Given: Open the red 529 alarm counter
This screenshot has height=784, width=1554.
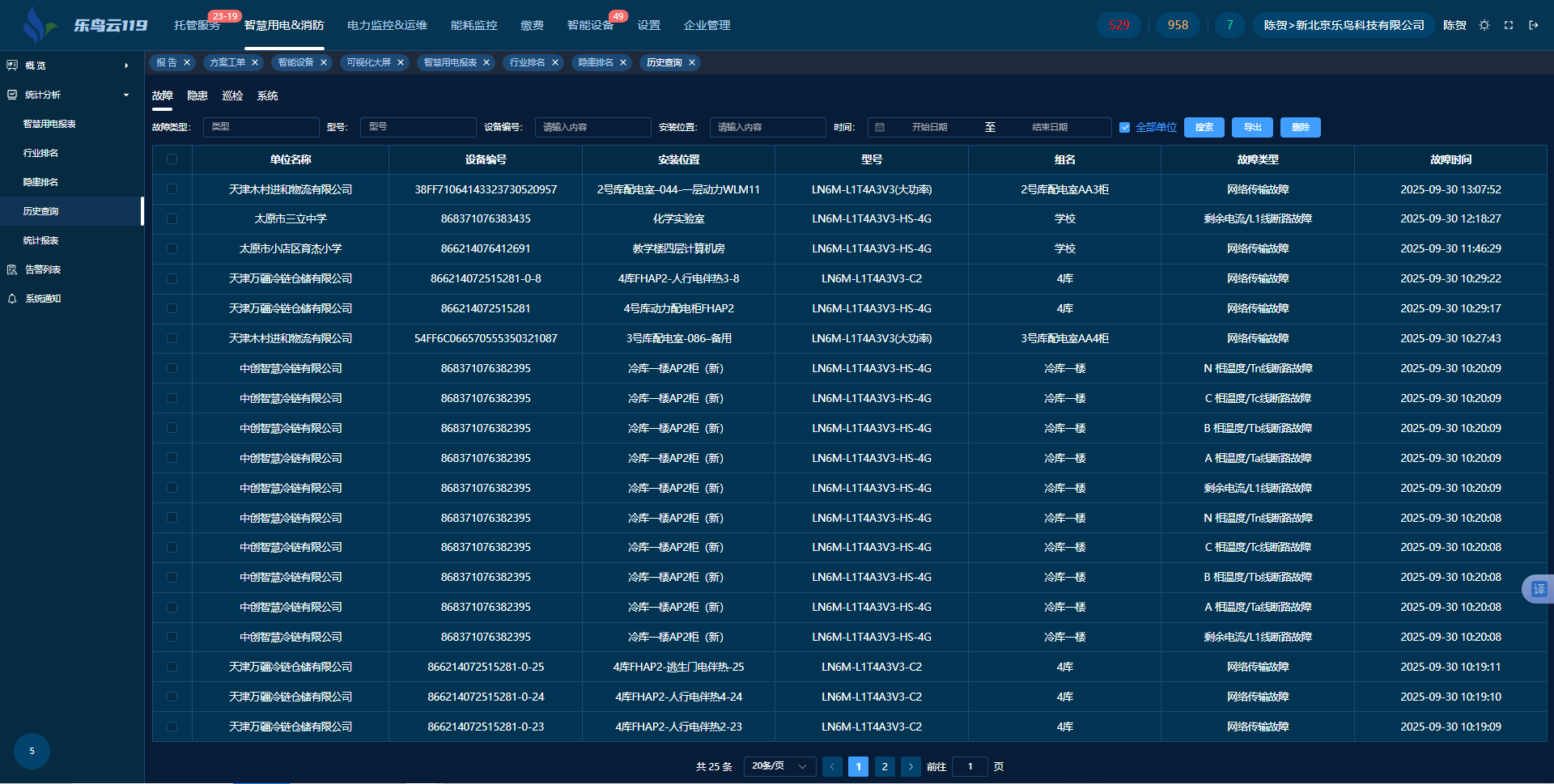Looking at the screenshot, I should (1119, 25).
